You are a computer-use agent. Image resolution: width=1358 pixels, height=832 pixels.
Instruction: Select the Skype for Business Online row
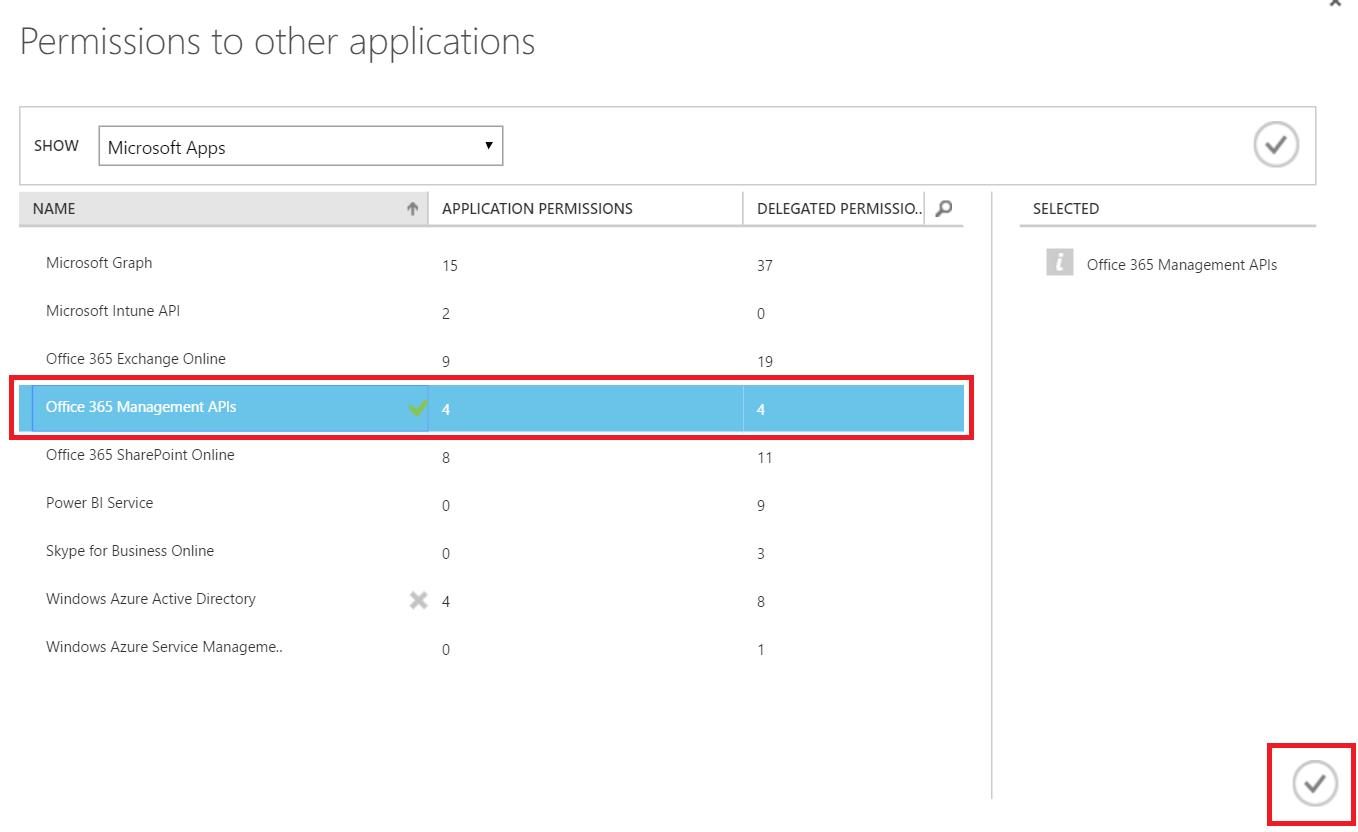tap(491, 552)
